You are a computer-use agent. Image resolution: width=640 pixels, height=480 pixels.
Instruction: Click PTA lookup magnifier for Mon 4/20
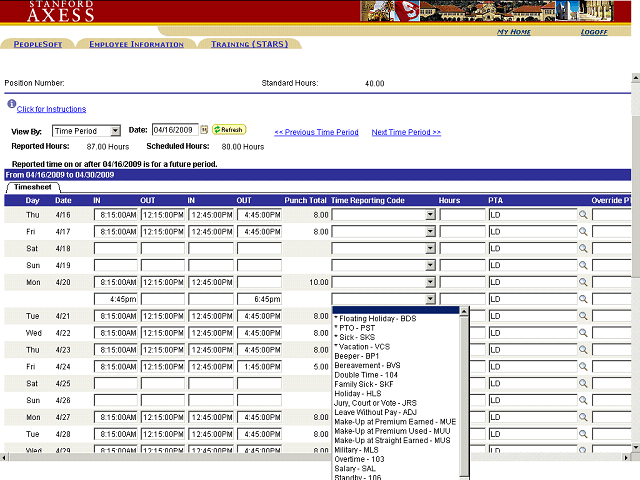tap(584, 283)
